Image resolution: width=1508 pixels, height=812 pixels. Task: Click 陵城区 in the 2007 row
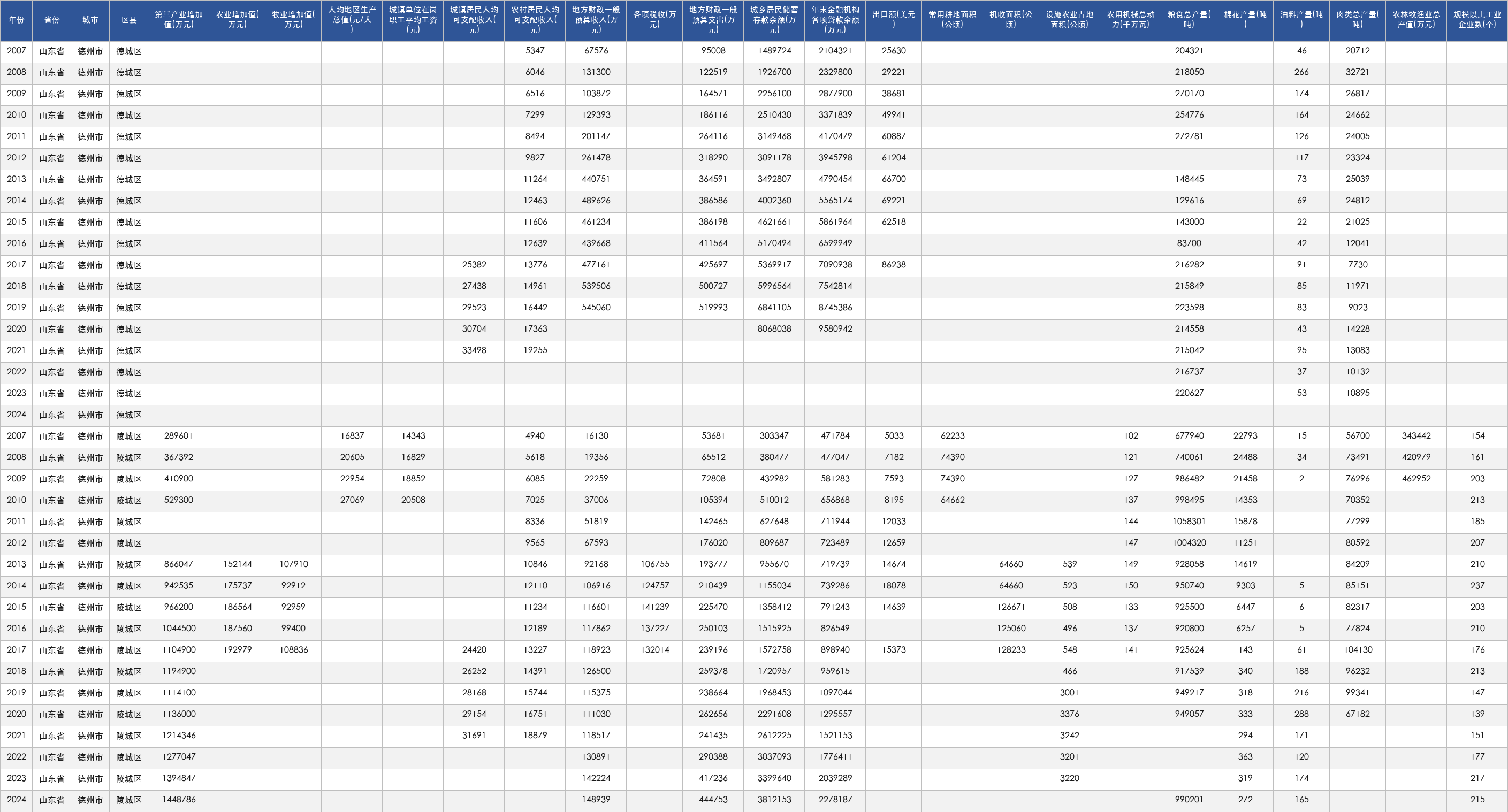coord(129,436)
